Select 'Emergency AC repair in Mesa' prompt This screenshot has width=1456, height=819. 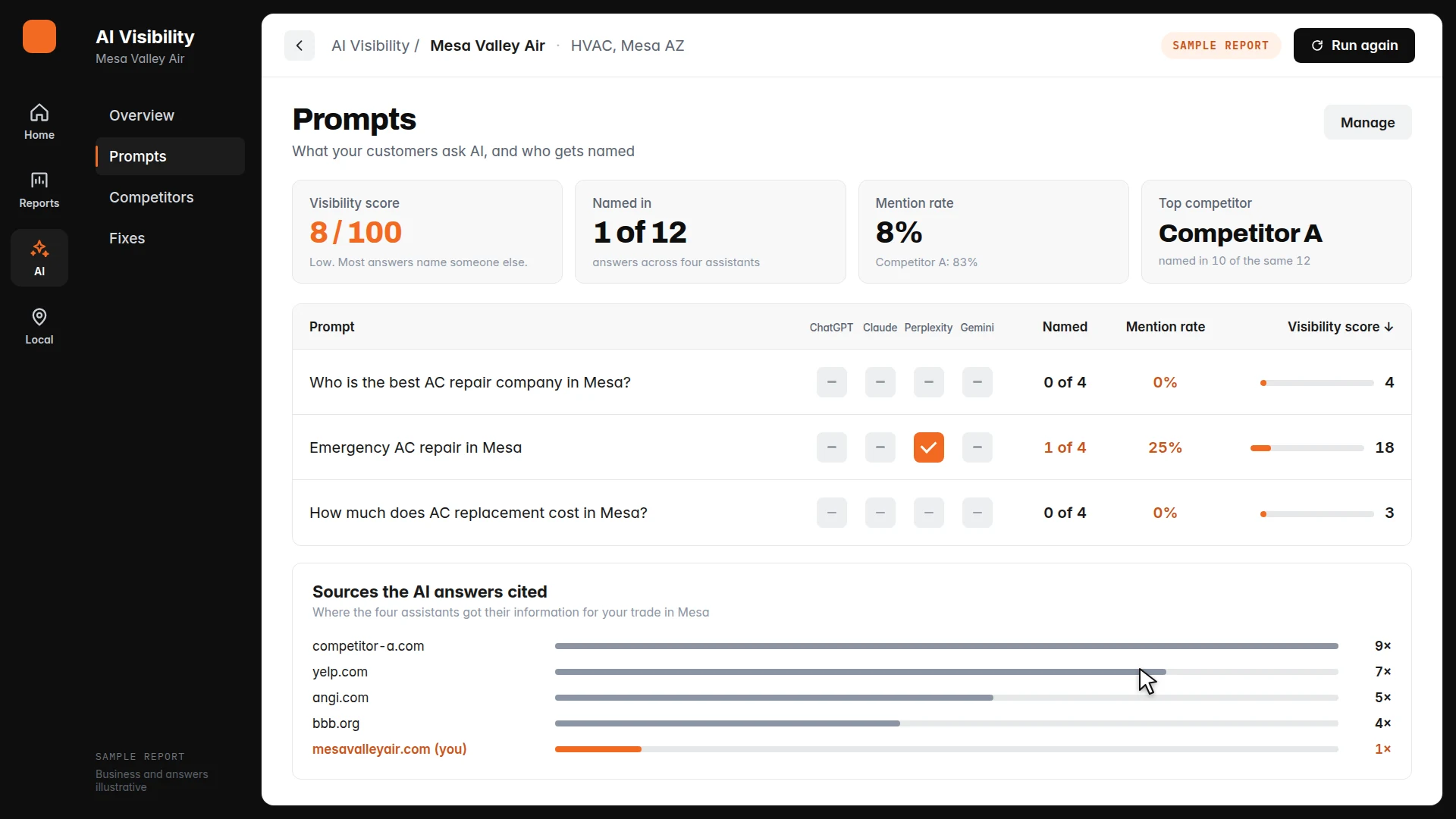[x=416, y=447]
